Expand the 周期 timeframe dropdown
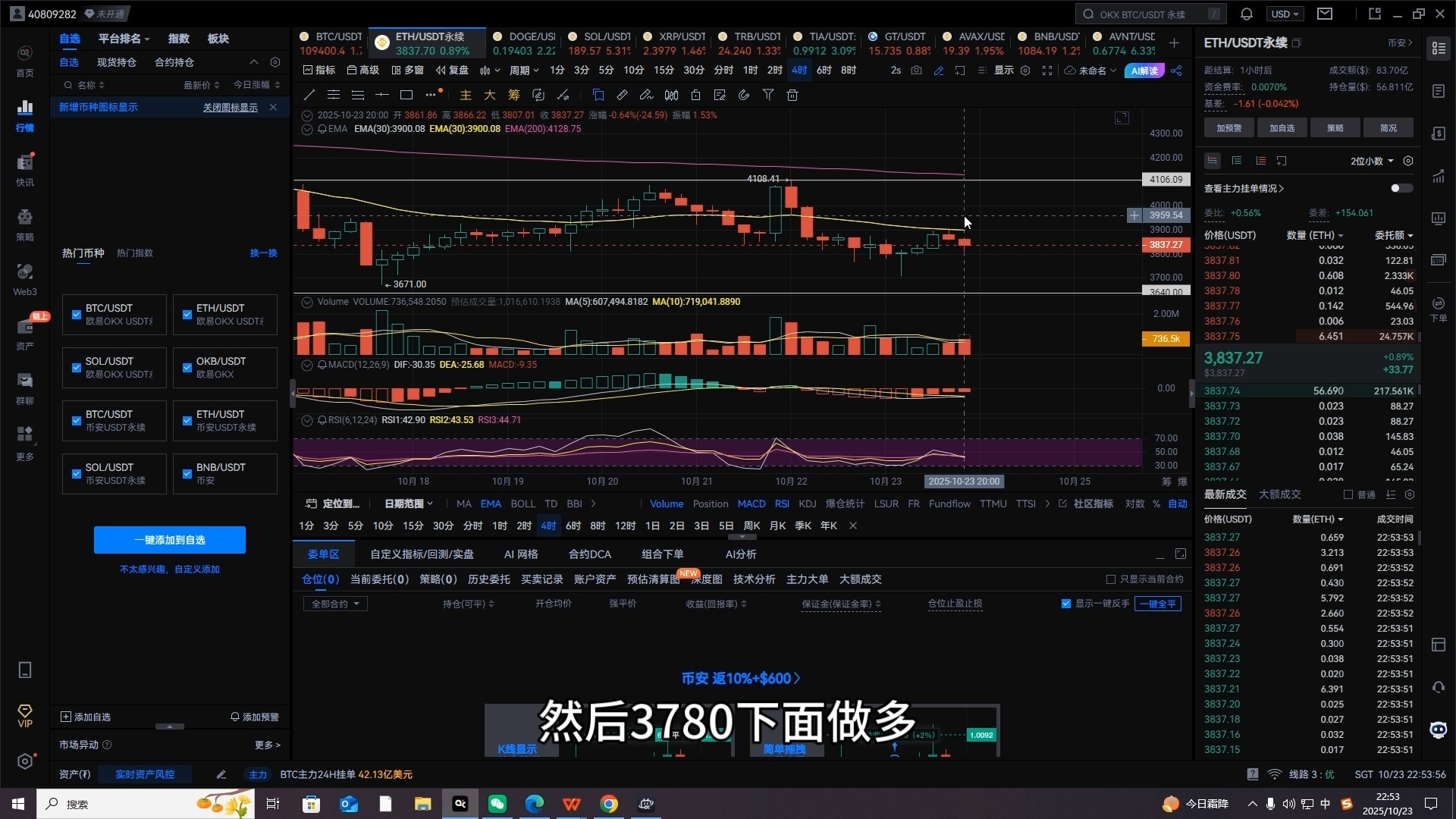This screenshot has width=1456, height=819. pyautogui.click(x=523, y=70)
